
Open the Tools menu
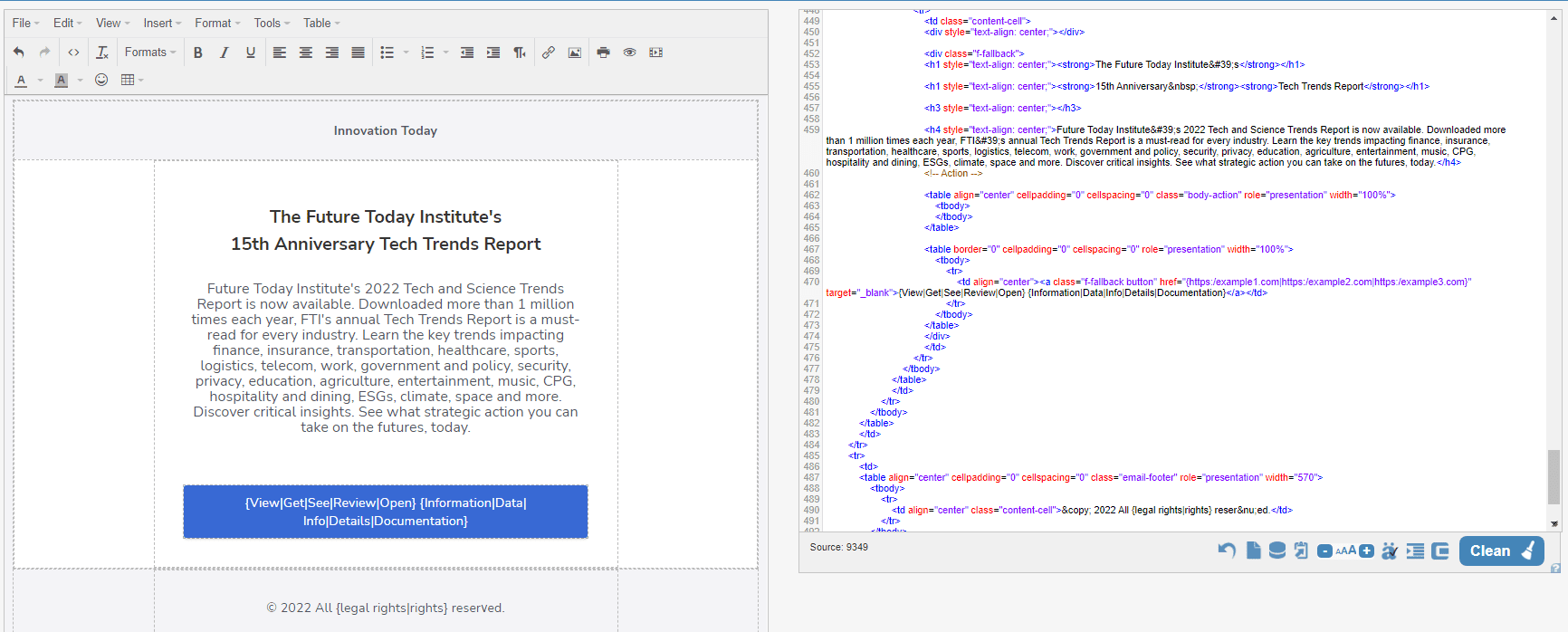(272, 23)
